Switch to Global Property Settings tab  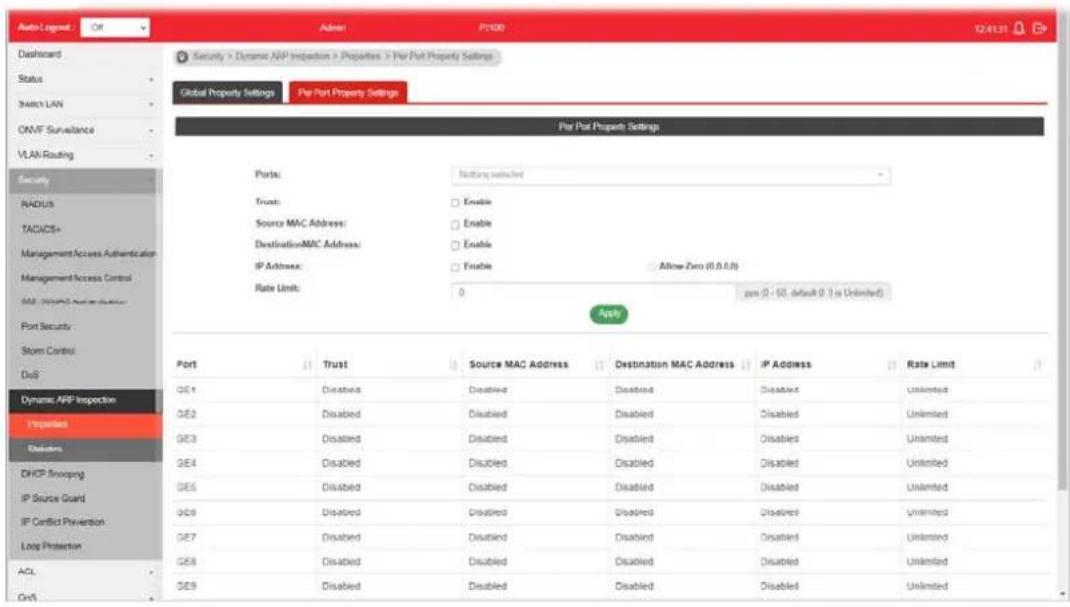pyautogui.click(x=227, y=92)
